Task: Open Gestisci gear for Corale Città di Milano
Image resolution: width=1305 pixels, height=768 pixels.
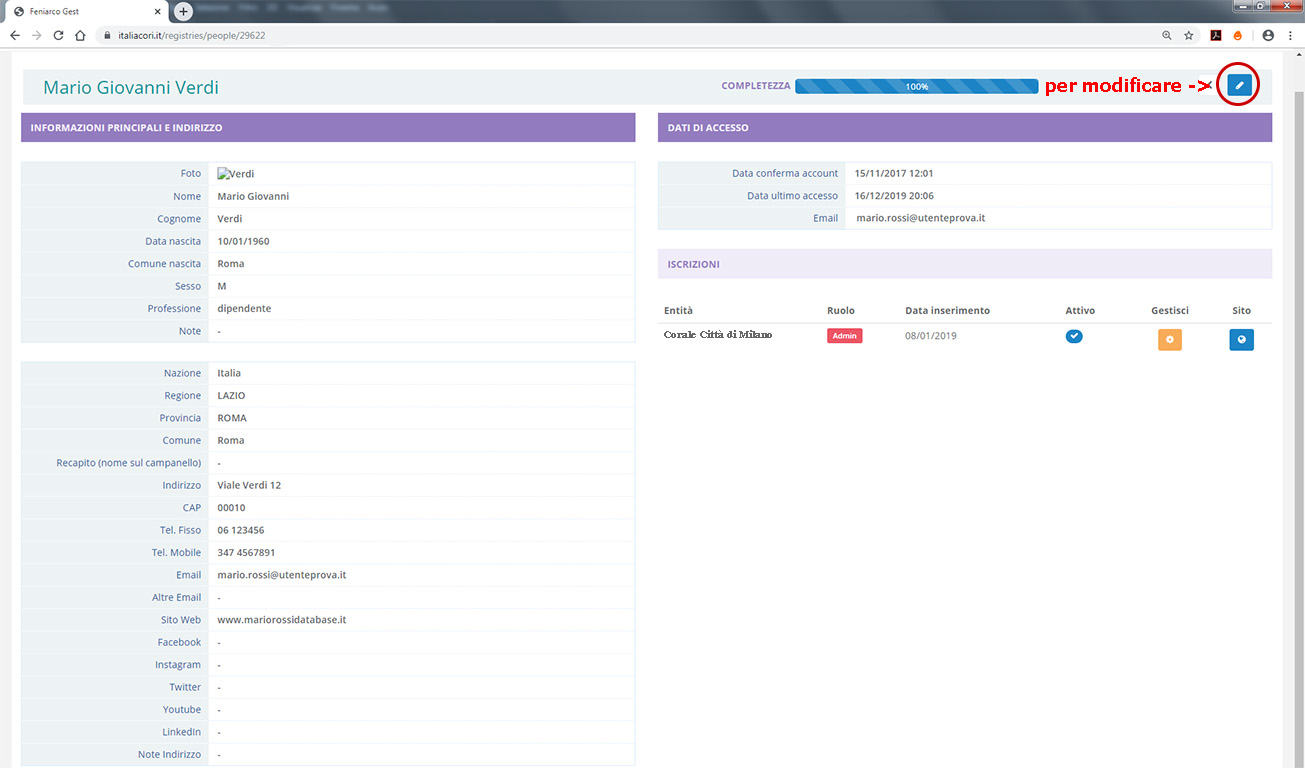Action: point(1169,340)
